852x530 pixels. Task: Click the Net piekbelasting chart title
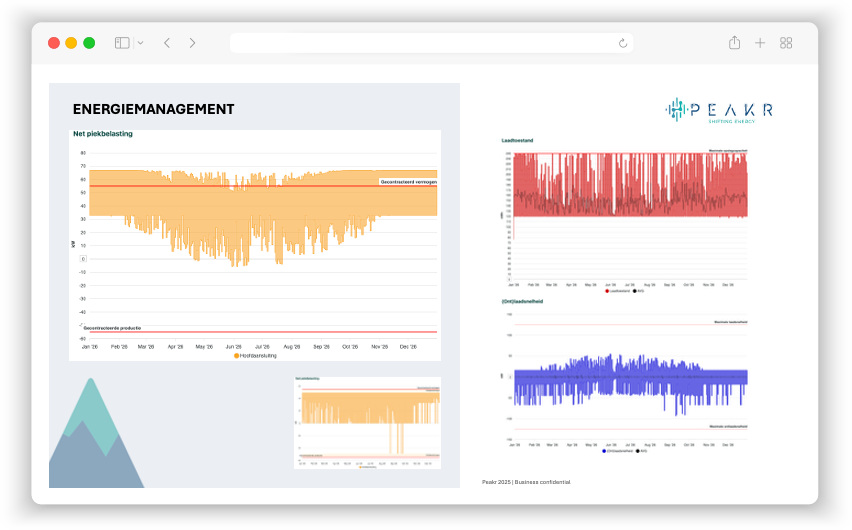[102, 133]
